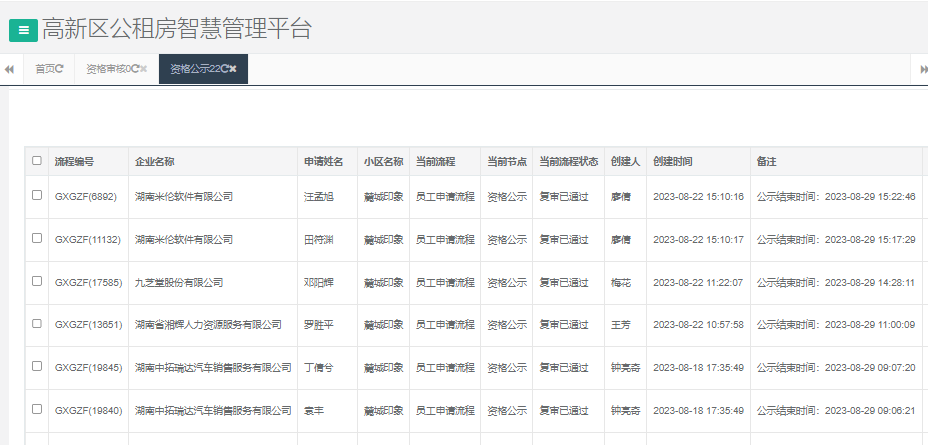
Task: Click refresh icon on 资格审核 tab
Action: tap(135, 69)
